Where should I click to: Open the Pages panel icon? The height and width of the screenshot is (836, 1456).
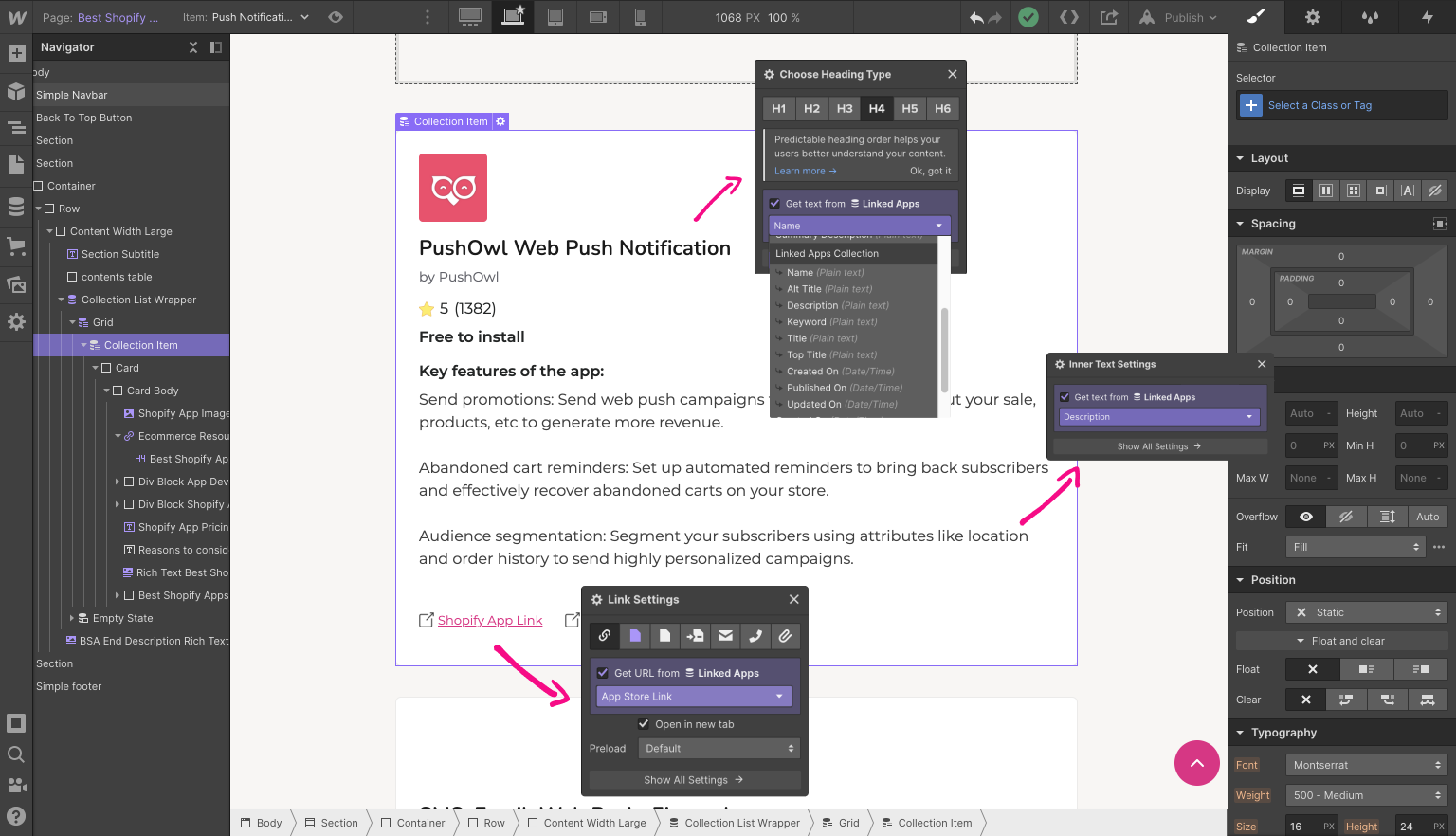[16, 165]
